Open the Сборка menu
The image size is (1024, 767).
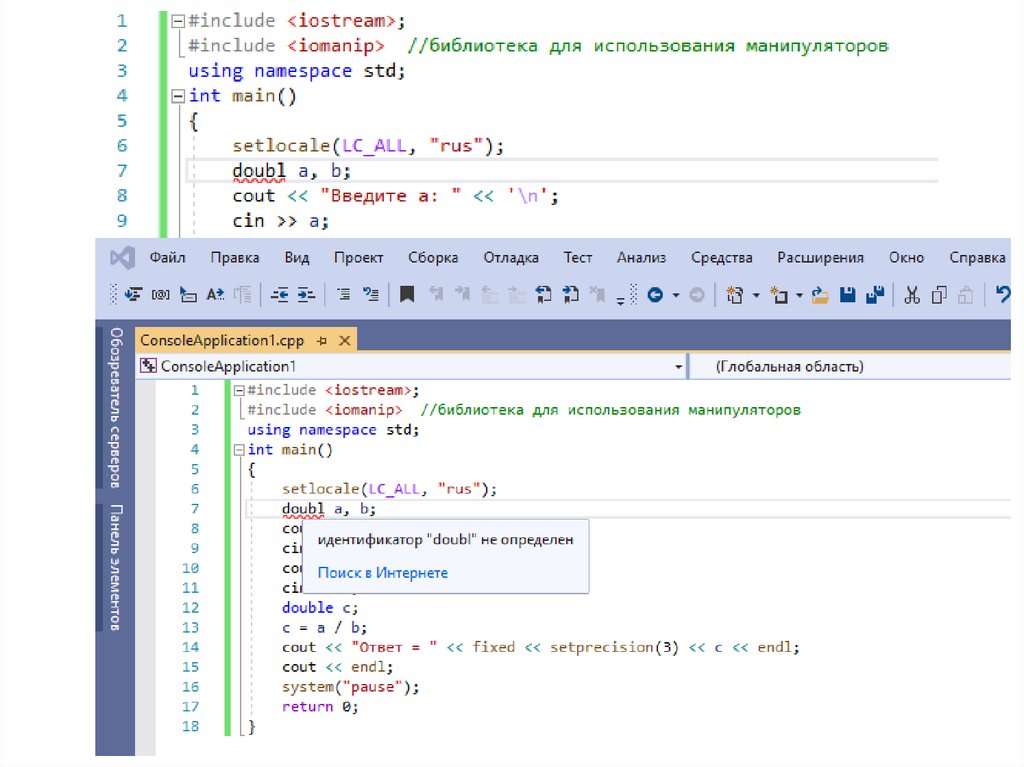(433, 257)
